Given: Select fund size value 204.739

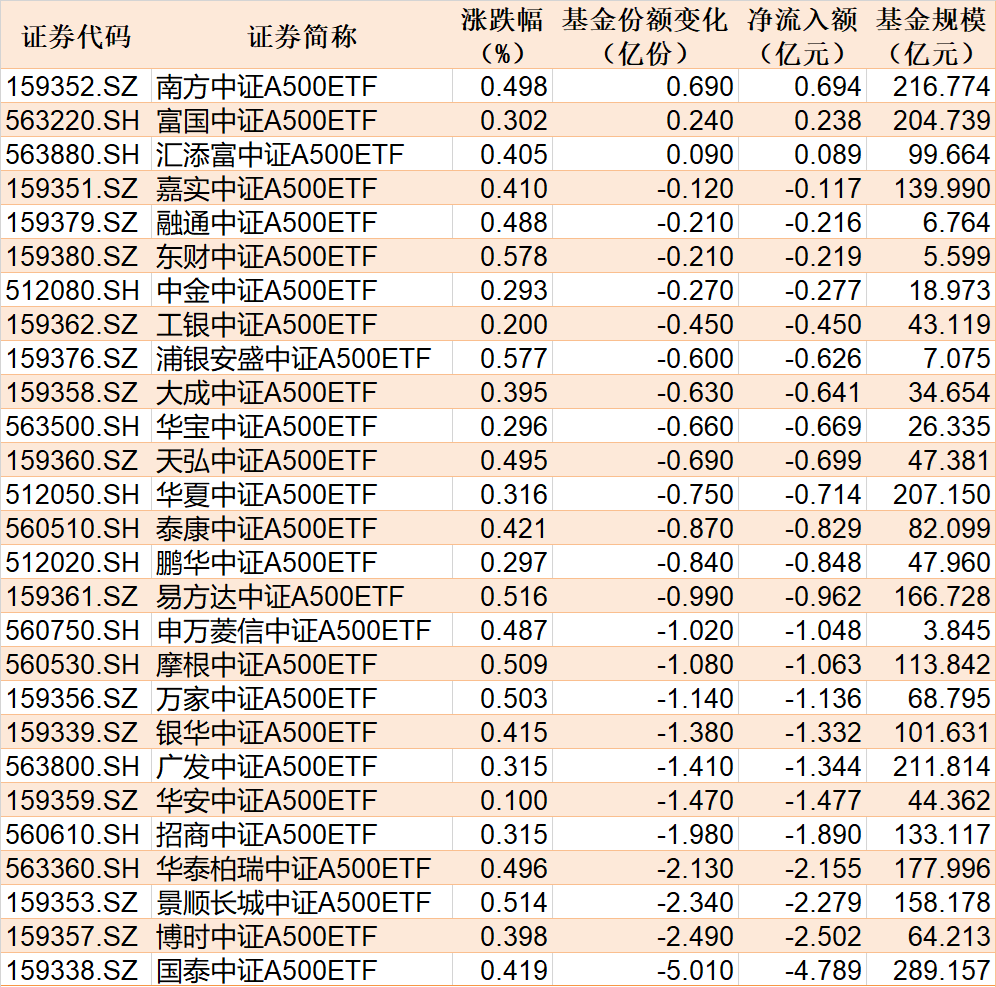Looking at the screenshot, I should click(931, 120).
